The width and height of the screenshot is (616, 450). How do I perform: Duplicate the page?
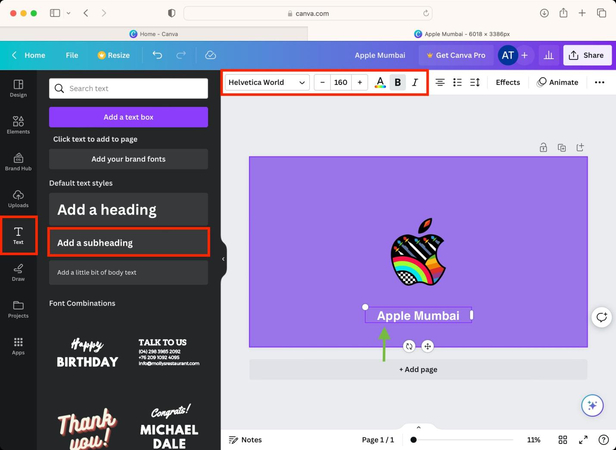point(562,148)
